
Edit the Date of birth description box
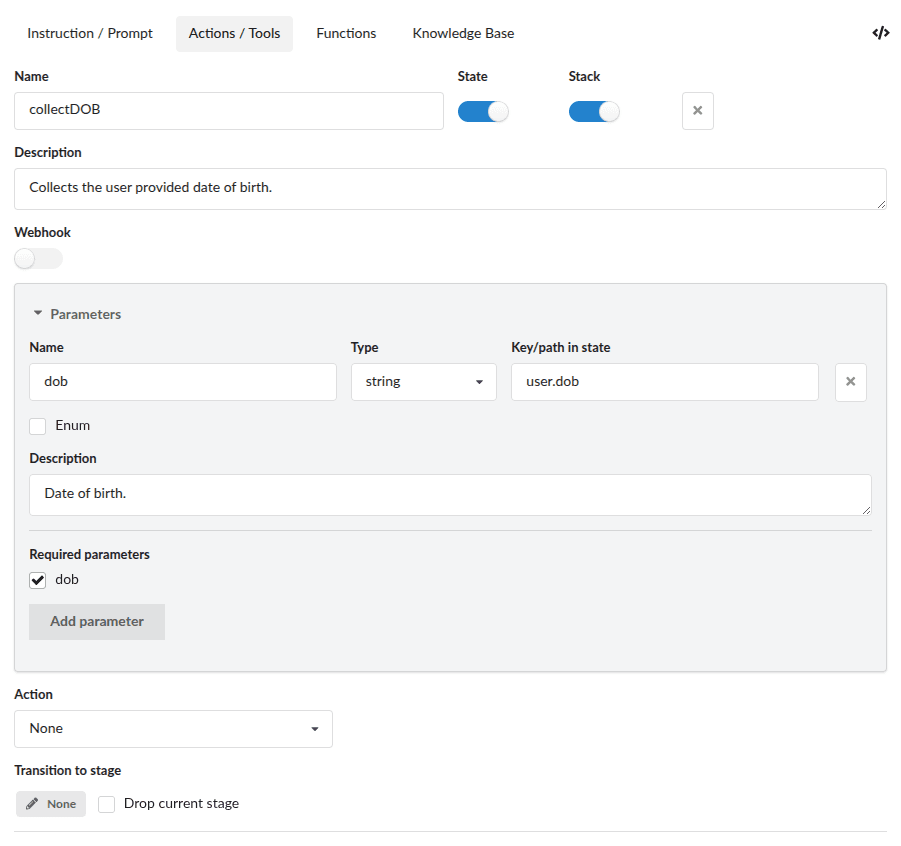pos(450,494)
